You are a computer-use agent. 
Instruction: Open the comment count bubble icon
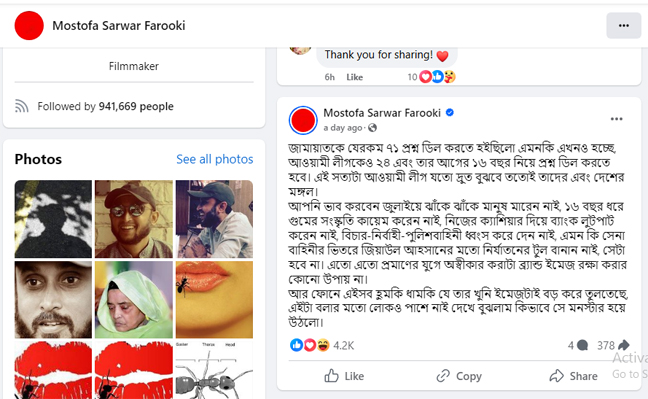tap(582, 345)
